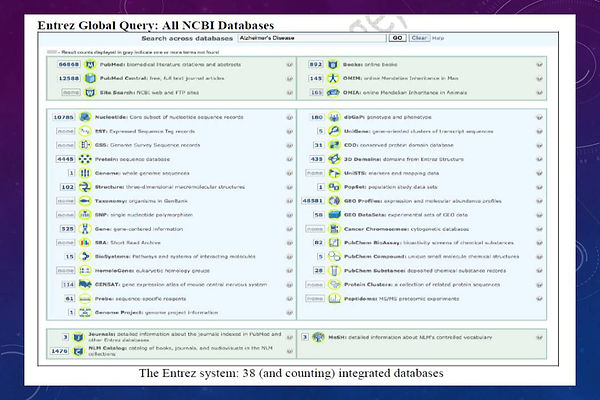The height and width of the screenshot is (400, 600).
Task: Click the Probe database icon
Action: click(x=85, y=299)
